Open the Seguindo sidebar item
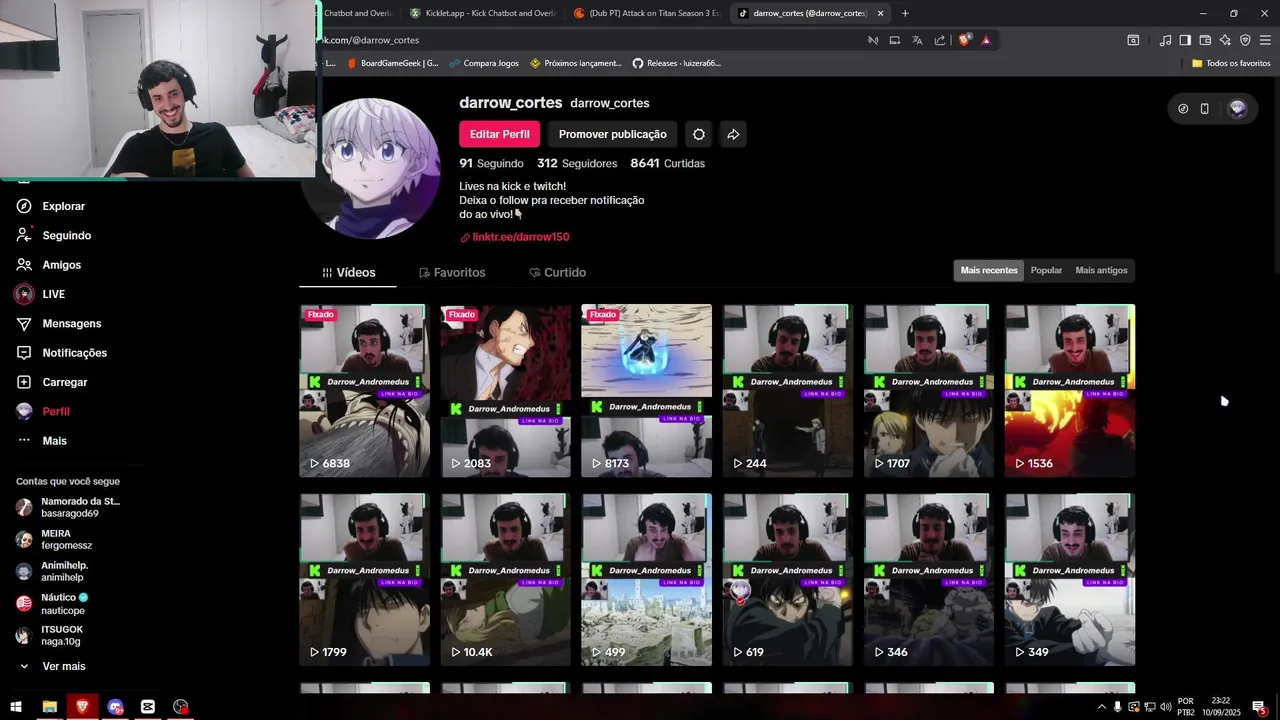Viewport: 1280px width, 720px height. [66, 235]
